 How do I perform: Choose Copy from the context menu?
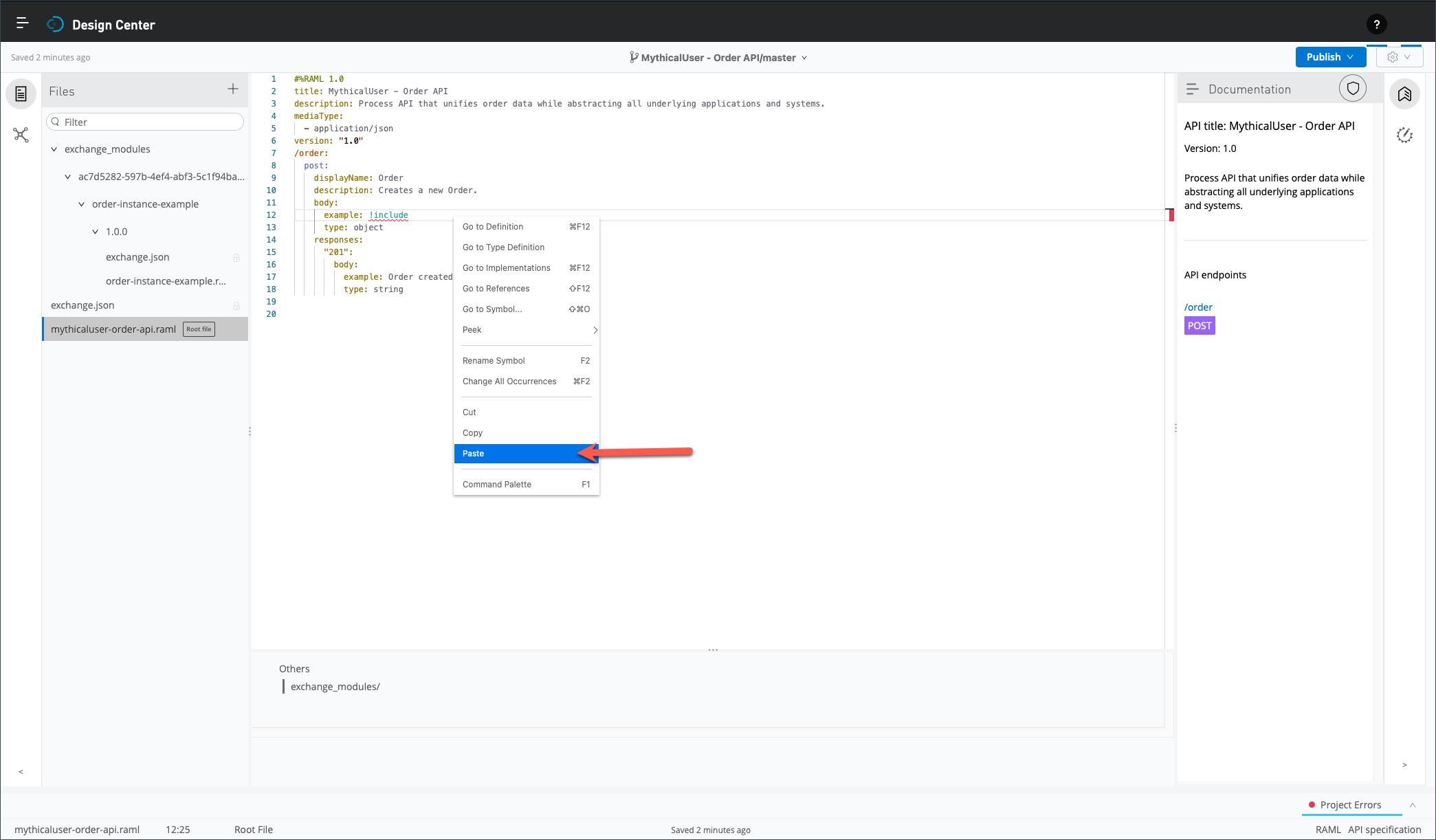click(x=527, y=433)
